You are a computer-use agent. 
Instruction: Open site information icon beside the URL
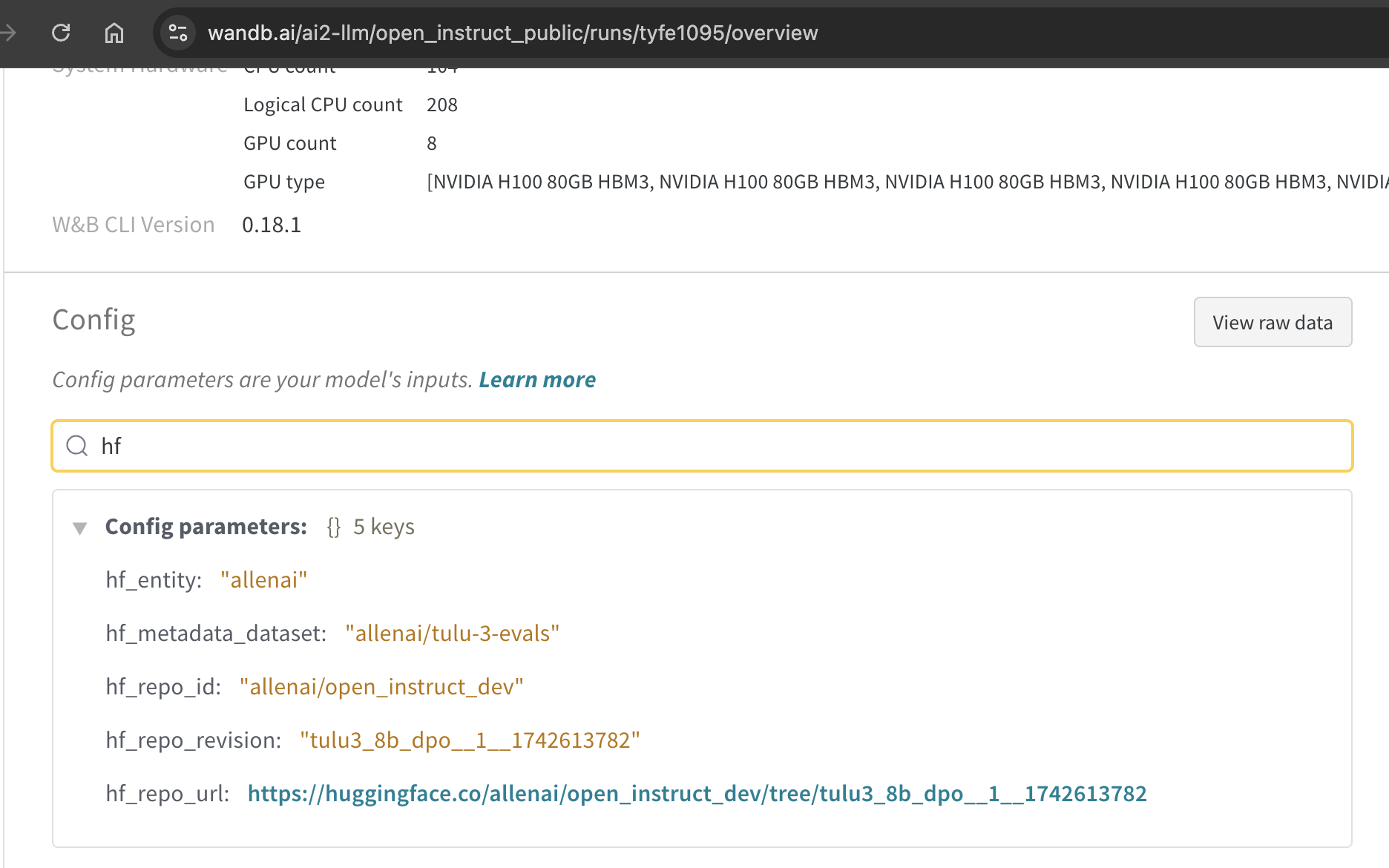[x=178, y=33]
